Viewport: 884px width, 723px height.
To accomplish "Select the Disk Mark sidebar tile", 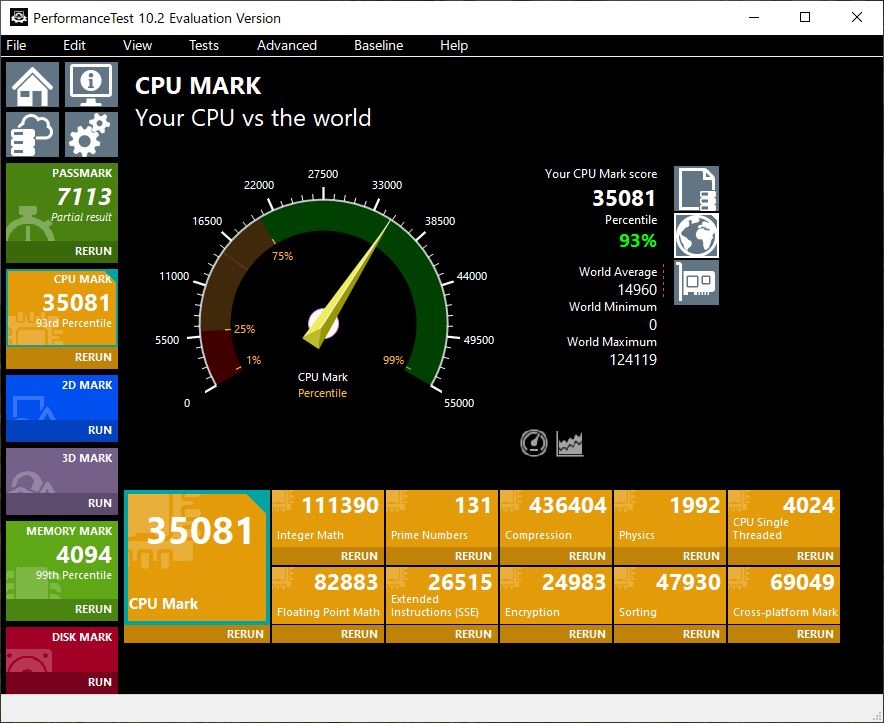I will [x=62, y=650].
